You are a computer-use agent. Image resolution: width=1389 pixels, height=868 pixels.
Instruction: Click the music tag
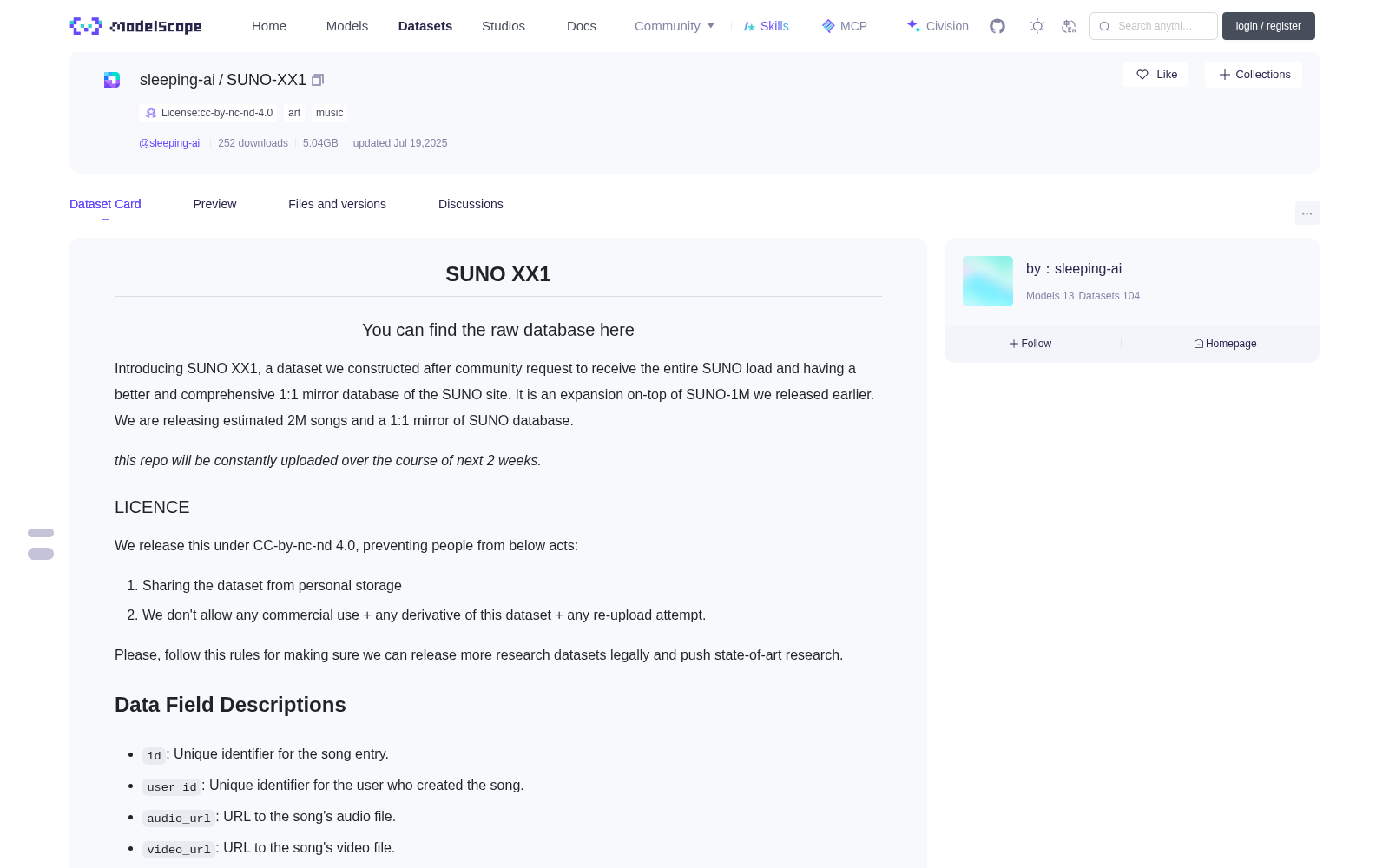pyautogui.click(x=329, y=113)
